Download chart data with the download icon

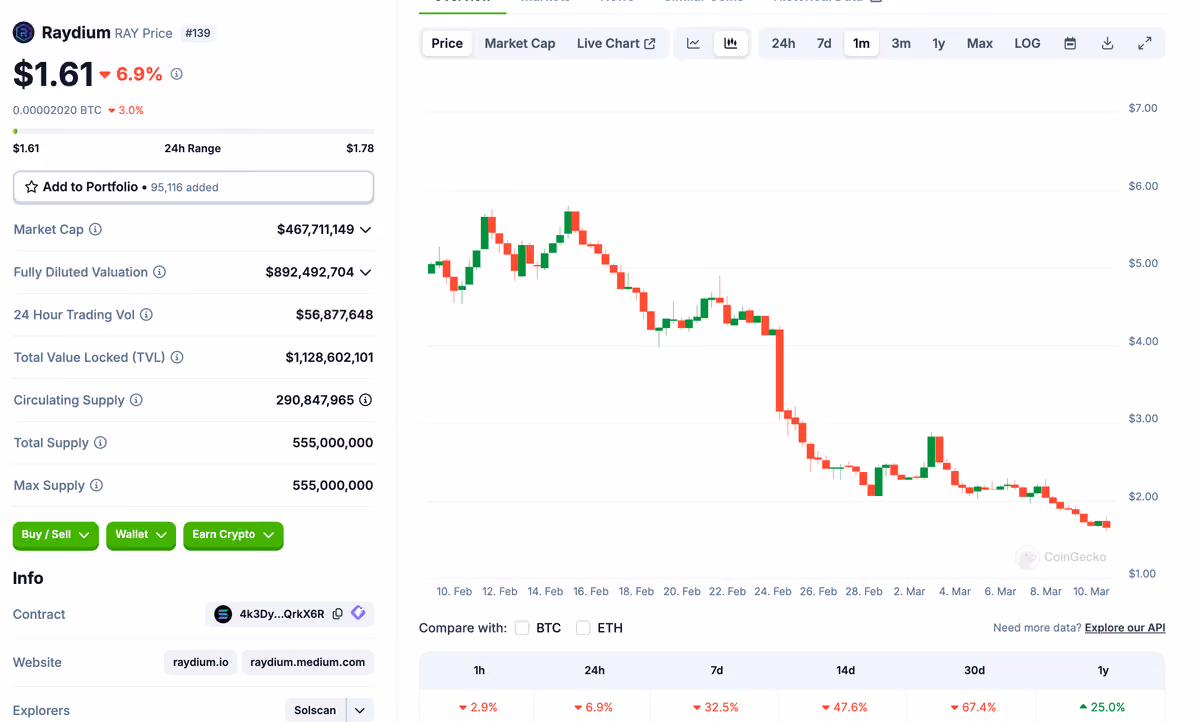coord(1107,43)
